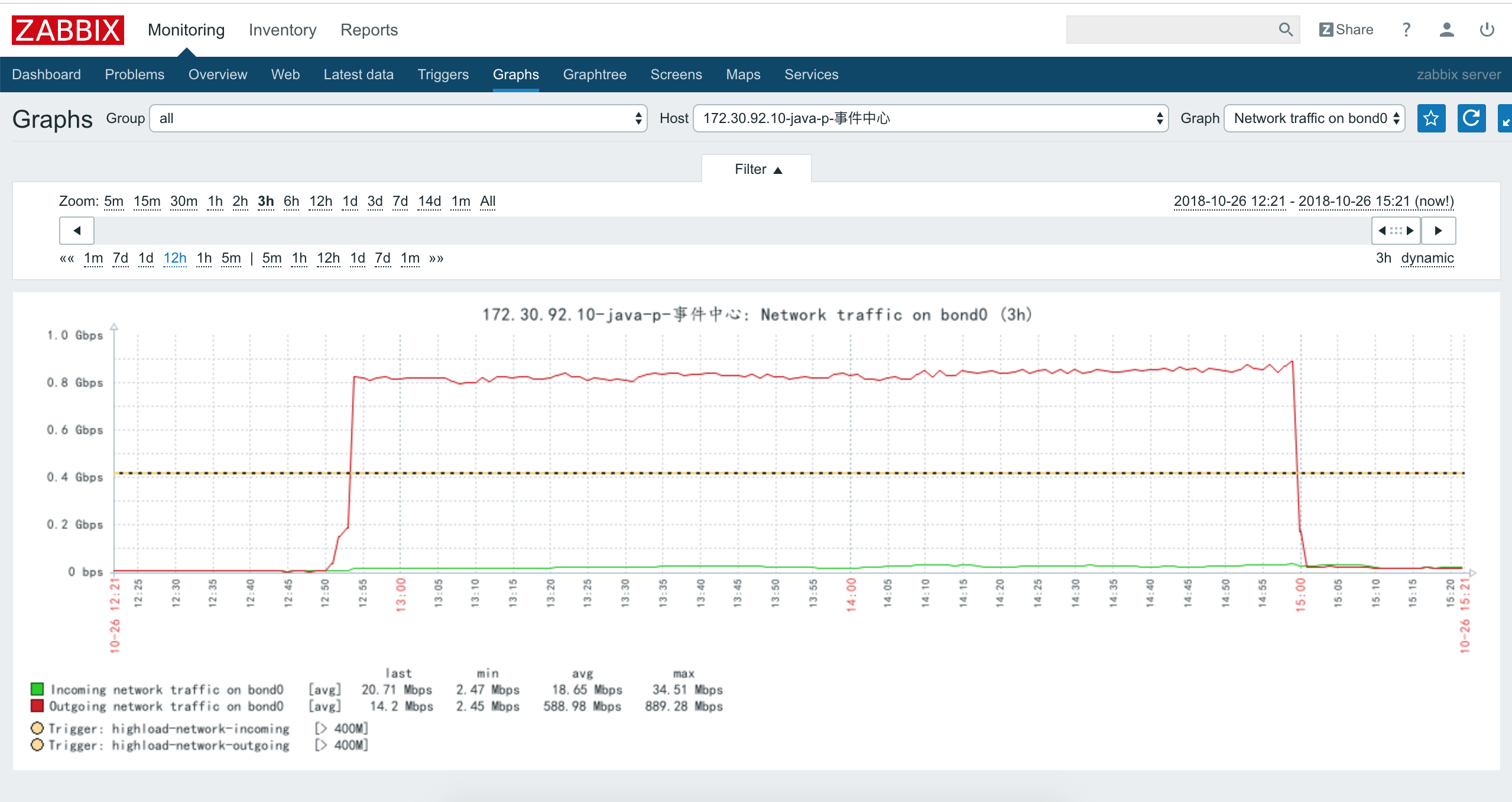Switch to the Latest data tab
The height and width of the screenshot is (802, 1512).
point(358,75)
